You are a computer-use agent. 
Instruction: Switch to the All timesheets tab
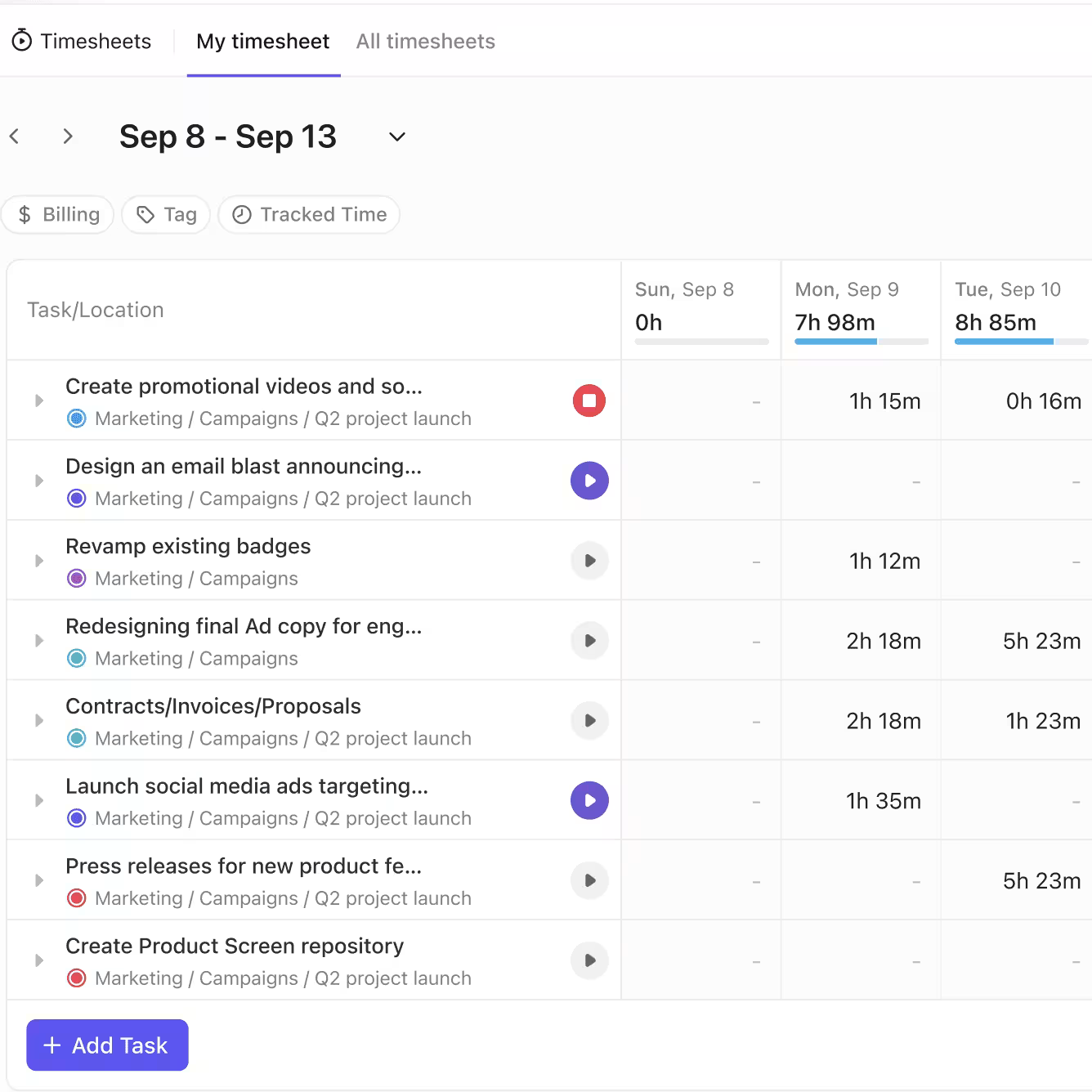[425, 41]
